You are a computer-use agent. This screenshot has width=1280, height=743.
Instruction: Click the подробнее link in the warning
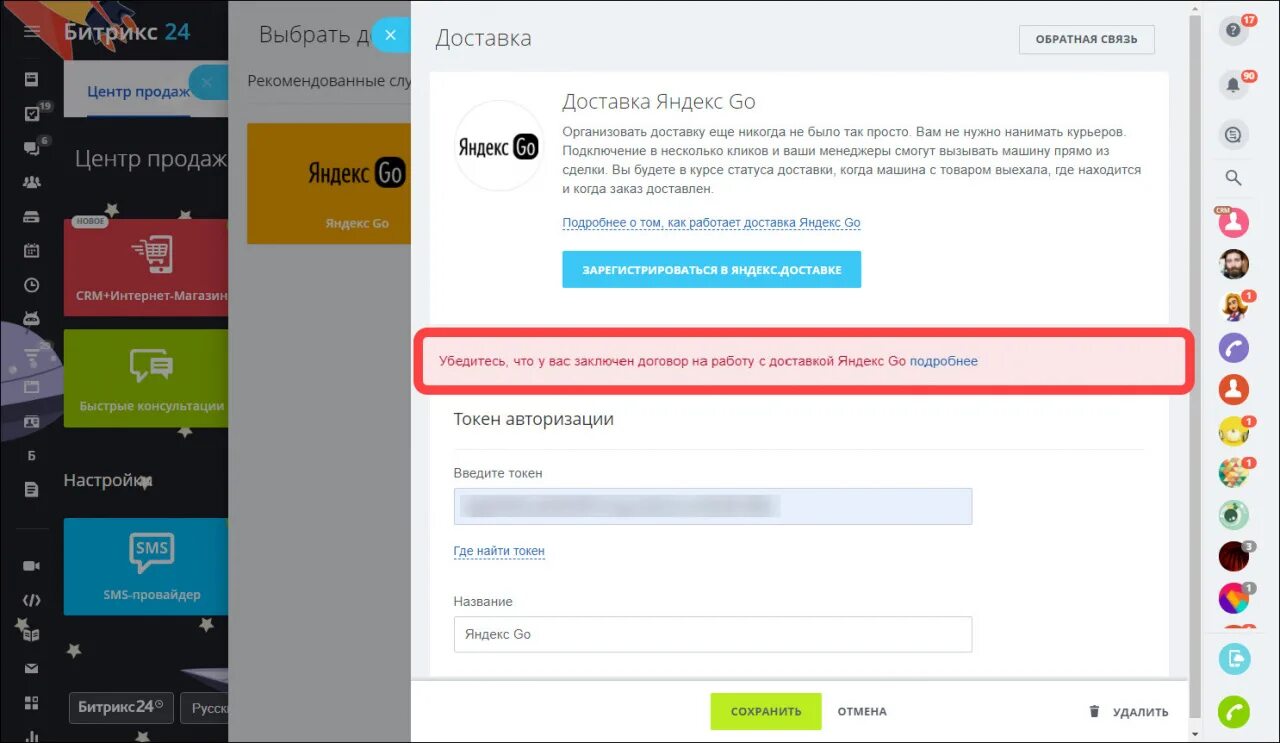point(943,361)
